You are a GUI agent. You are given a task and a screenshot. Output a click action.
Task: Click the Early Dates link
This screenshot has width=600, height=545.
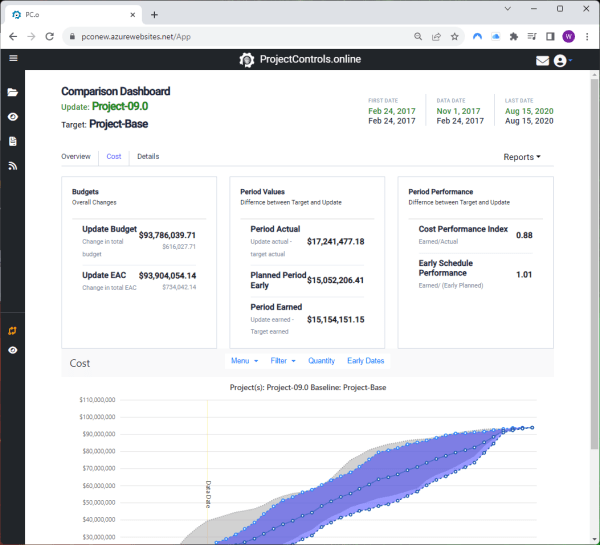click(364, 361)
